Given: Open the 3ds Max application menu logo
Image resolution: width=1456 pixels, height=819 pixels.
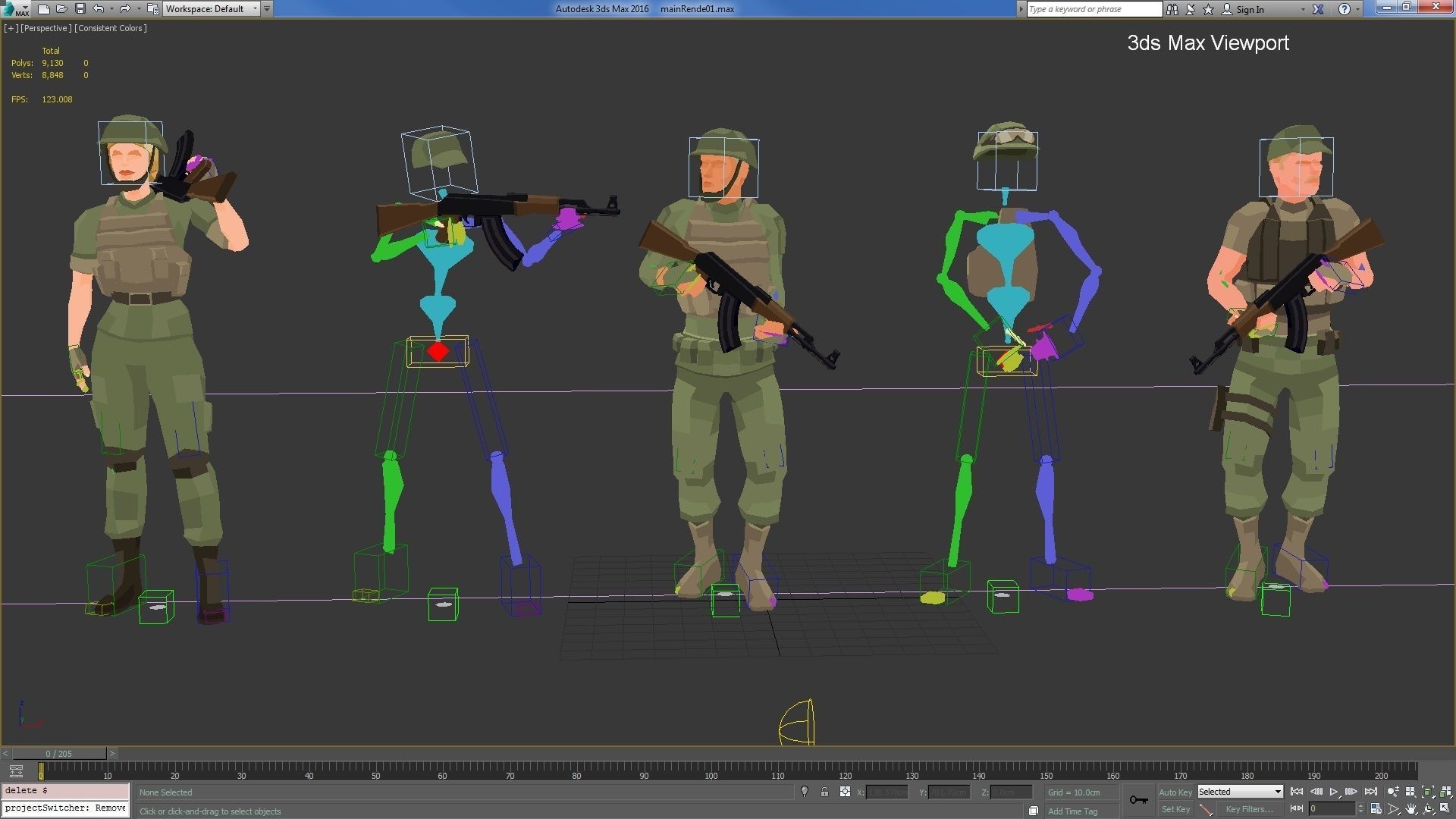Looking at the screenshot, I should tap(15, 9).
